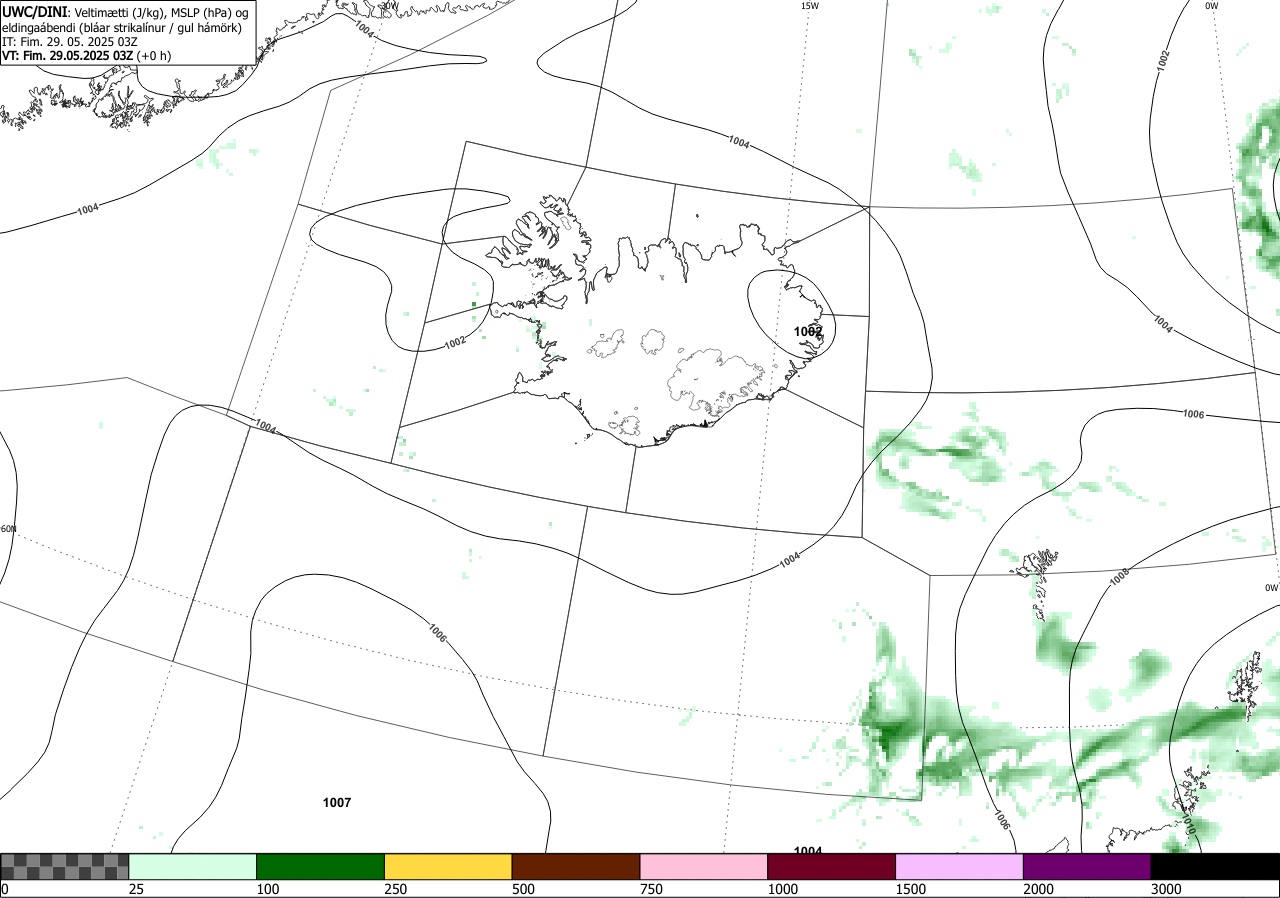Click the 60N latitude label
Screen dimensions: 1280x898
click(8, 529)
